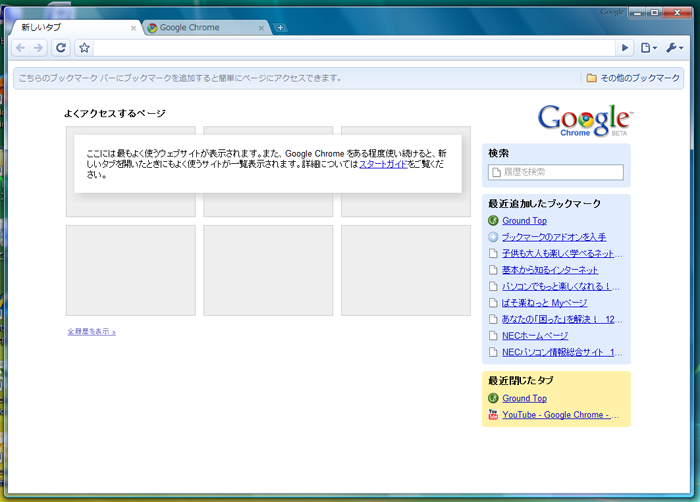
Task: Open ぱそ楽ねっと Myページ bookmark
Action: (x=544, y=303)
